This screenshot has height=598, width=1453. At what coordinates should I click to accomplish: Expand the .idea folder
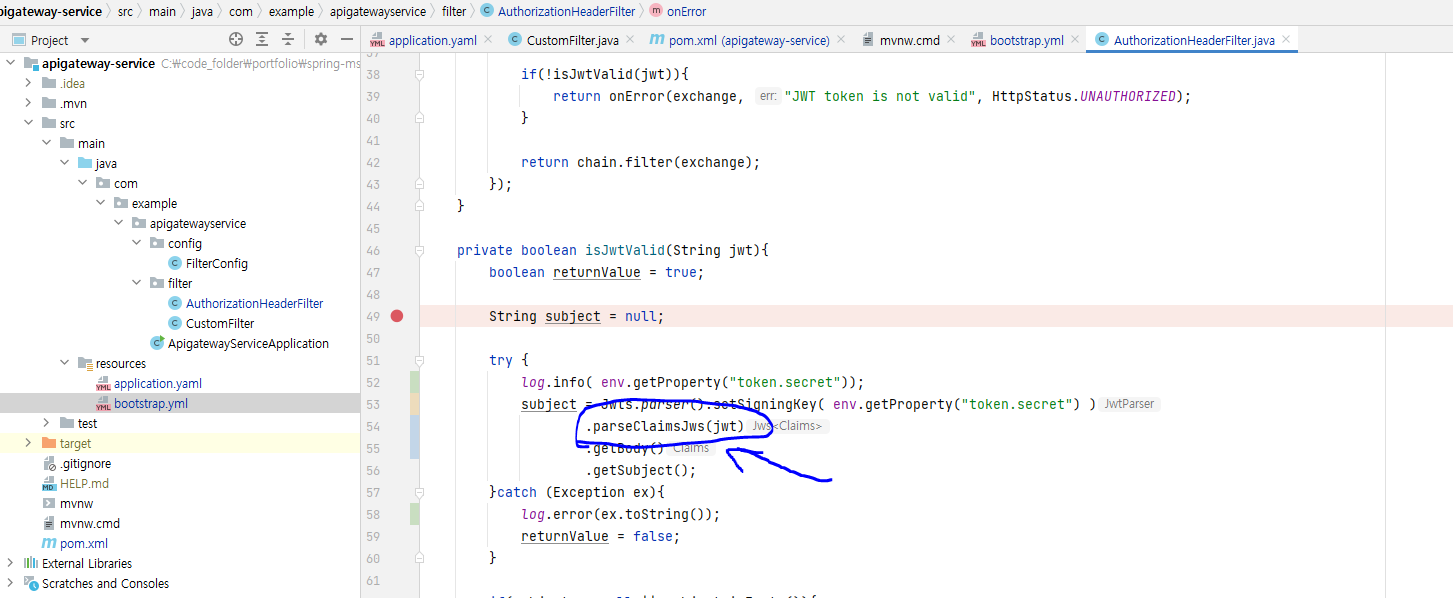29,83
